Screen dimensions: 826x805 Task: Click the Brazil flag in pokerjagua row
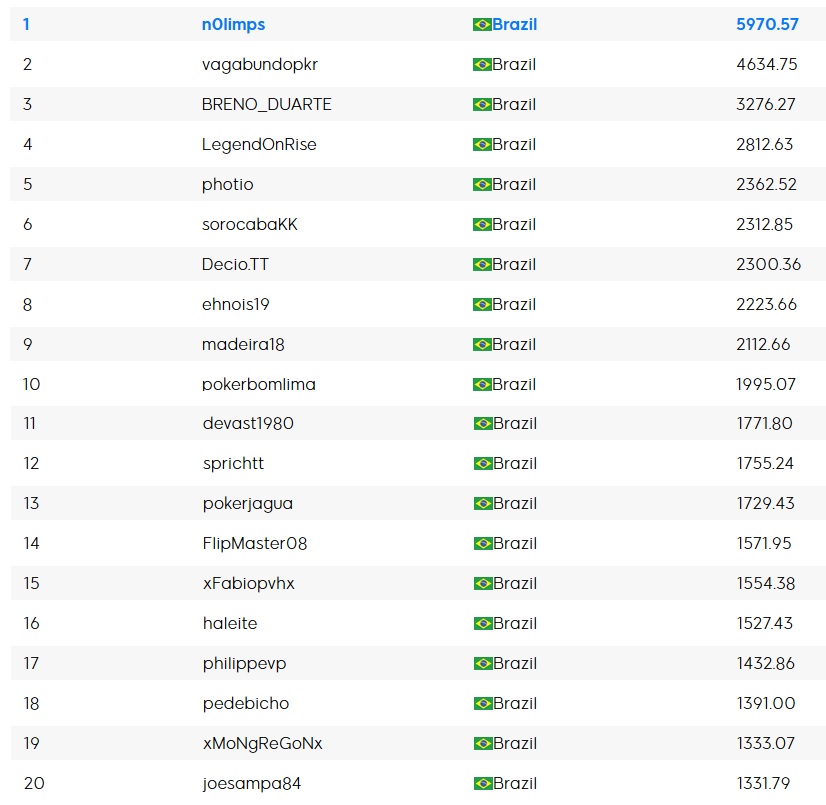pyautogui.click(x=483, y=504)
